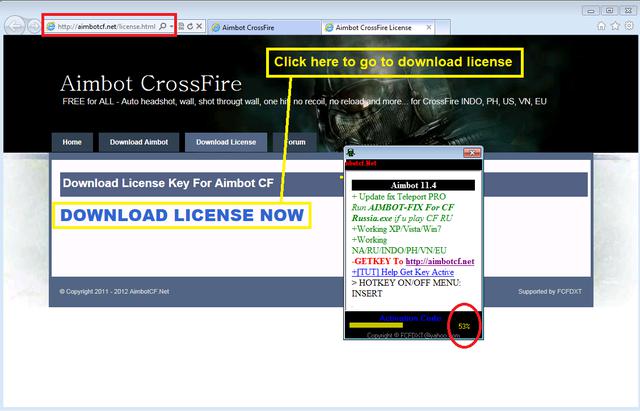Click the HOTKEY ON/OFF MENU: INSERT text
The image size is (640, 411).
tap(407, 288)
